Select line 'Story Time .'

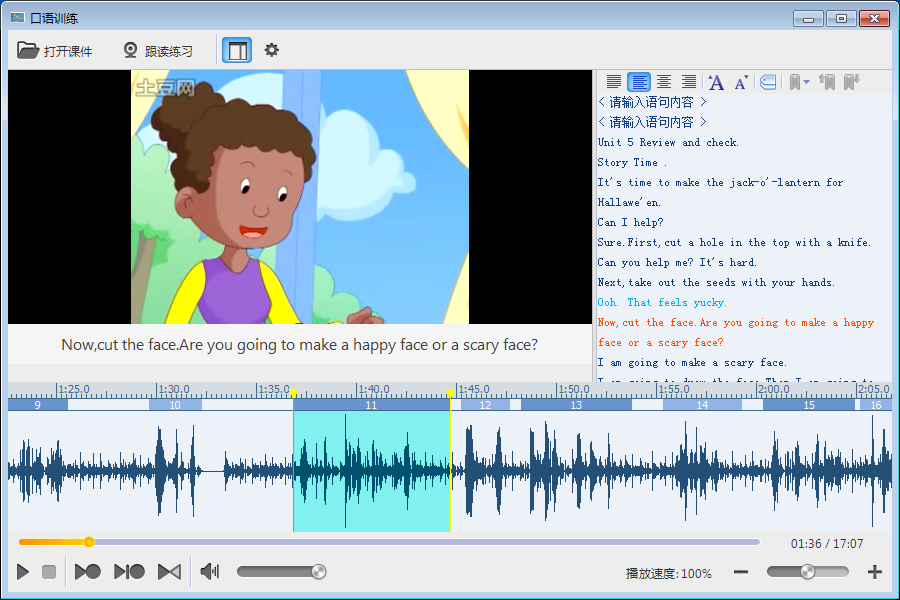632,162
